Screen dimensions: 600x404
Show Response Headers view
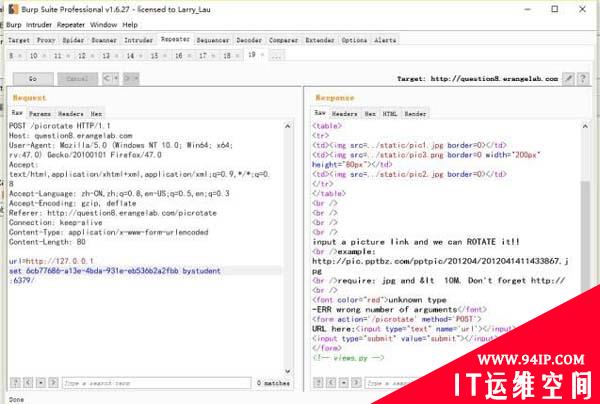pos(344,114)
